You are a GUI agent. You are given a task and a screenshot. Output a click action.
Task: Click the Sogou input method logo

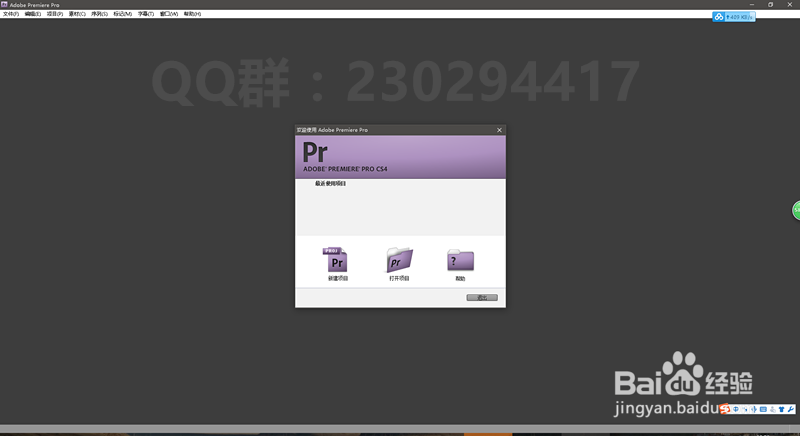click(x=725, y=409)
